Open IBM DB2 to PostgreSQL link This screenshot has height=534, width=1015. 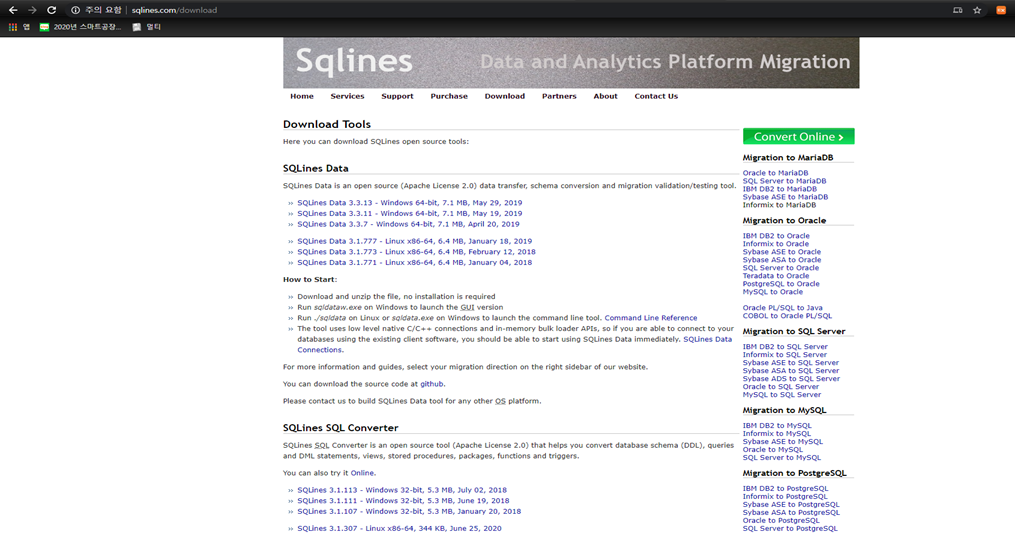point(785,489)
